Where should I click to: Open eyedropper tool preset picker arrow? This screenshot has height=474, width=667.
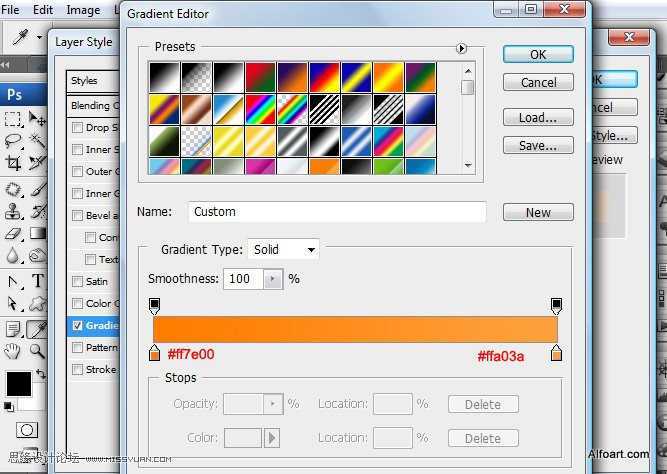click(x=40, y=37)
